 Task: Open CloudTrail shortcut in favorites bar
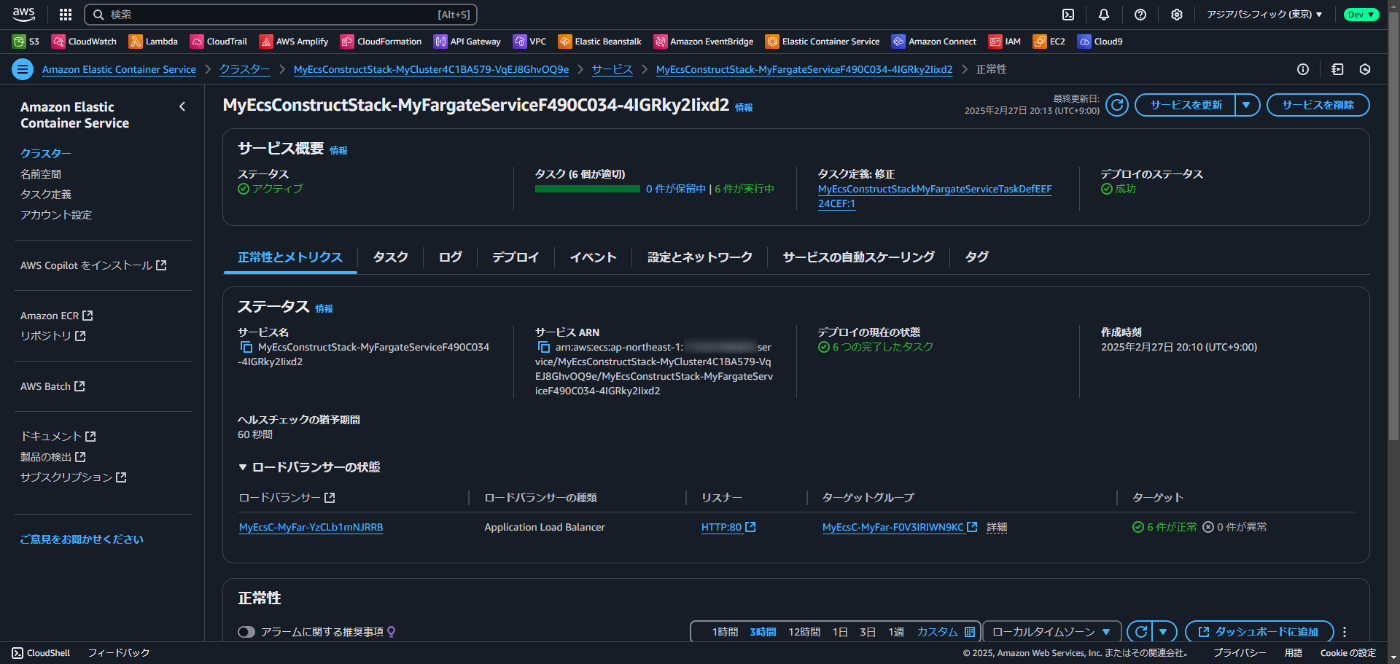pyautogui.click(x=219, y=42)
